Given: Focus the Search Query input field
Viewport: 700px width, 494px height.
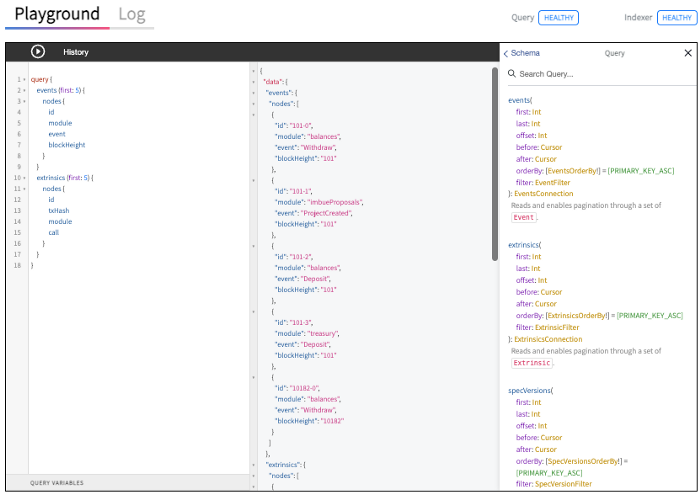Looking at the screenshot, I should [x=601, y=74].
